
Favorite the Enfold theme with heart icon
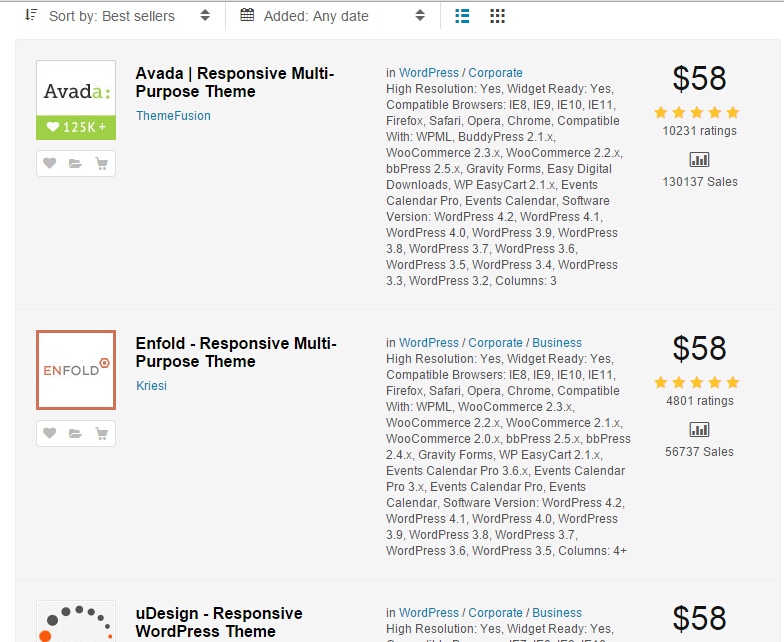(50, 434)
